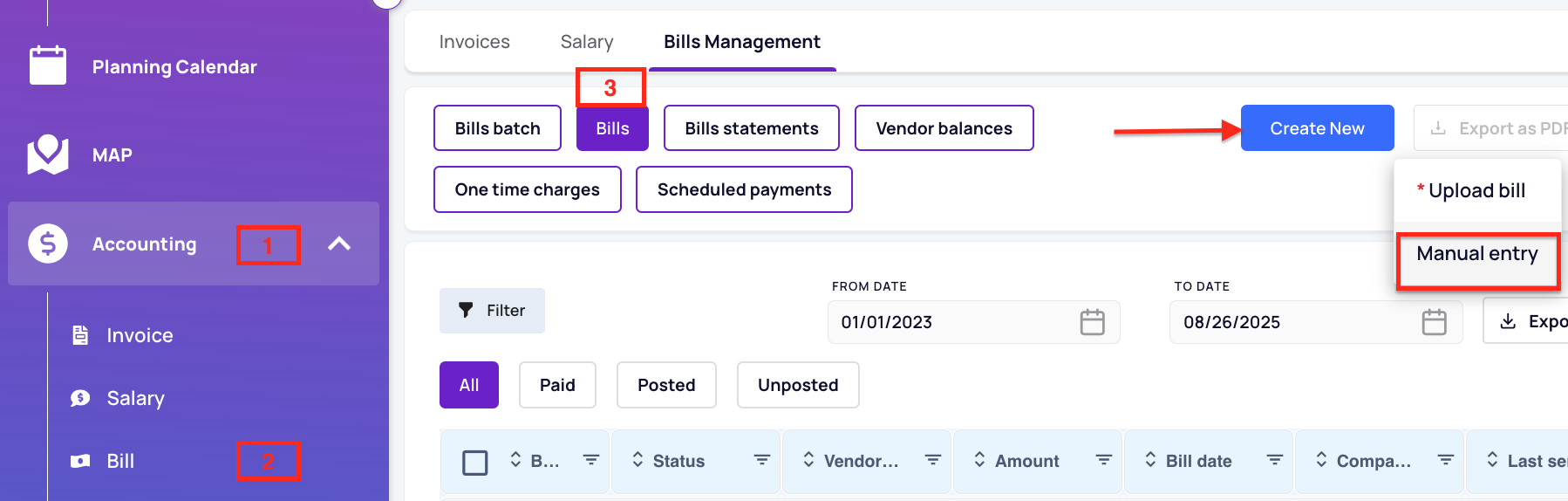Click the funnel icon in Filter button

tap(466, 310)
